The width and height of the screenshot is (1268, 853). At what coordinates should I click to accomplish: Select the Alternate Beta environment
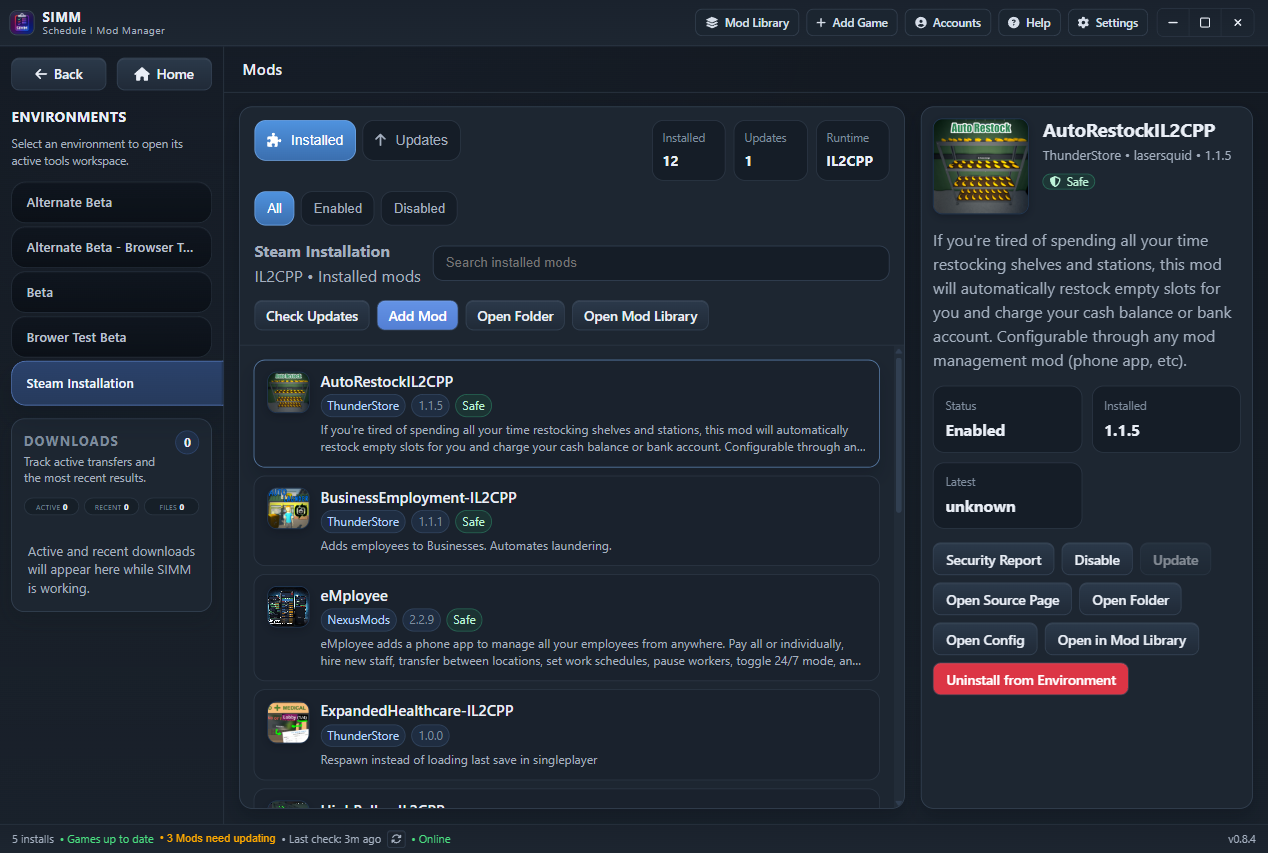point(111,202)
